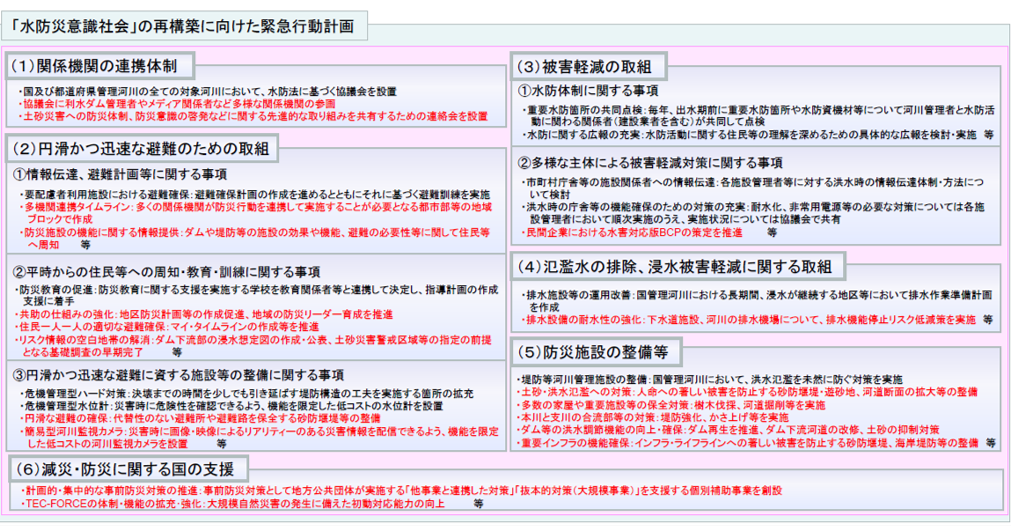The width and height of the screenshot is (1011, 526).
Task: Click the line 重要水防箇所の共同点検
Action: 758,116
